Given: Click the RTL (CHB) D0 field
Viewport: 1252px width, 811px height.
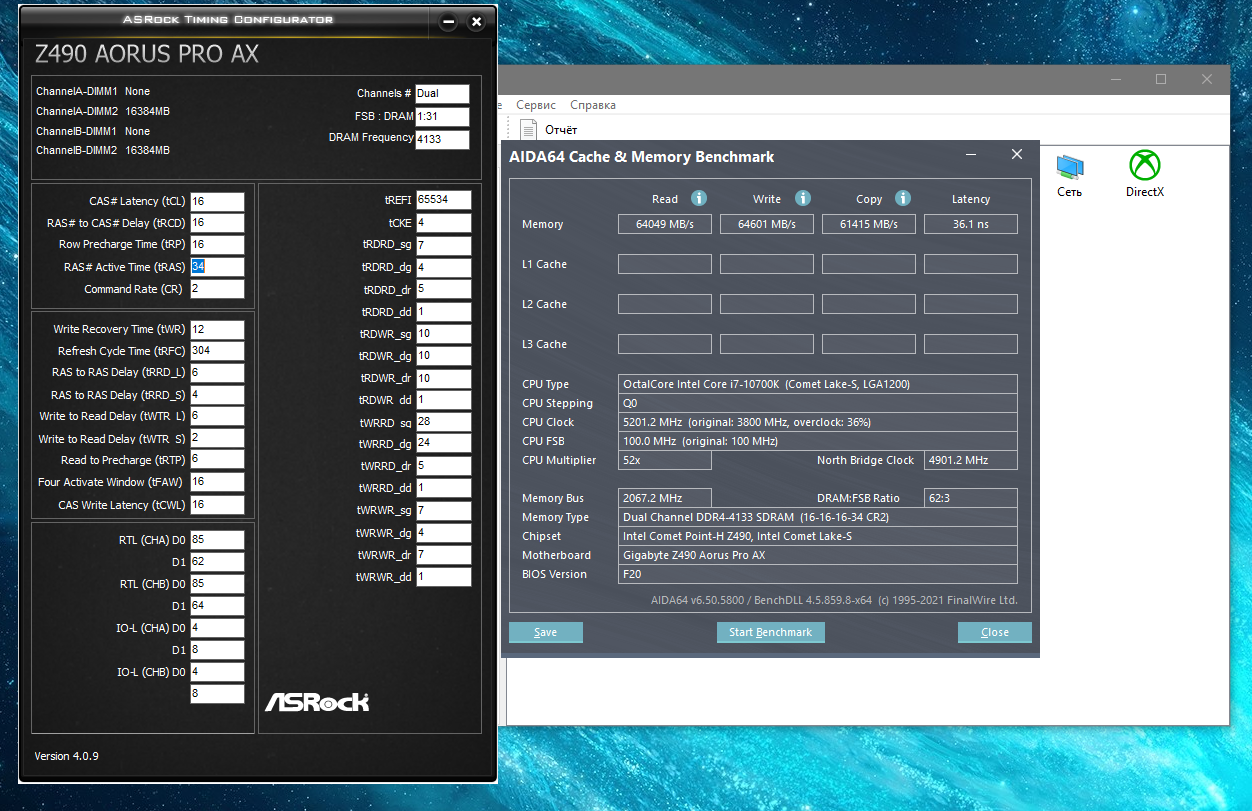Looking at the screenshot, I should [x=217, y=584].
